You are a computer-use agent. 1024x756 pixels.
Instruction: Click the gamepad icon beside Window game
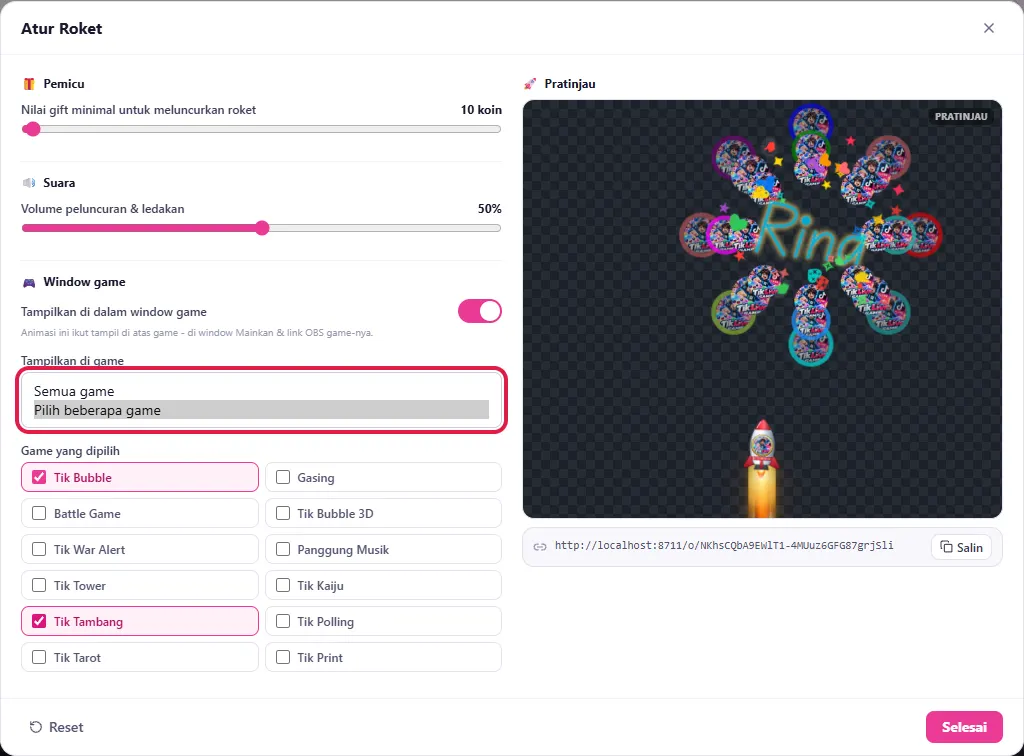click(x=29, y=282)
